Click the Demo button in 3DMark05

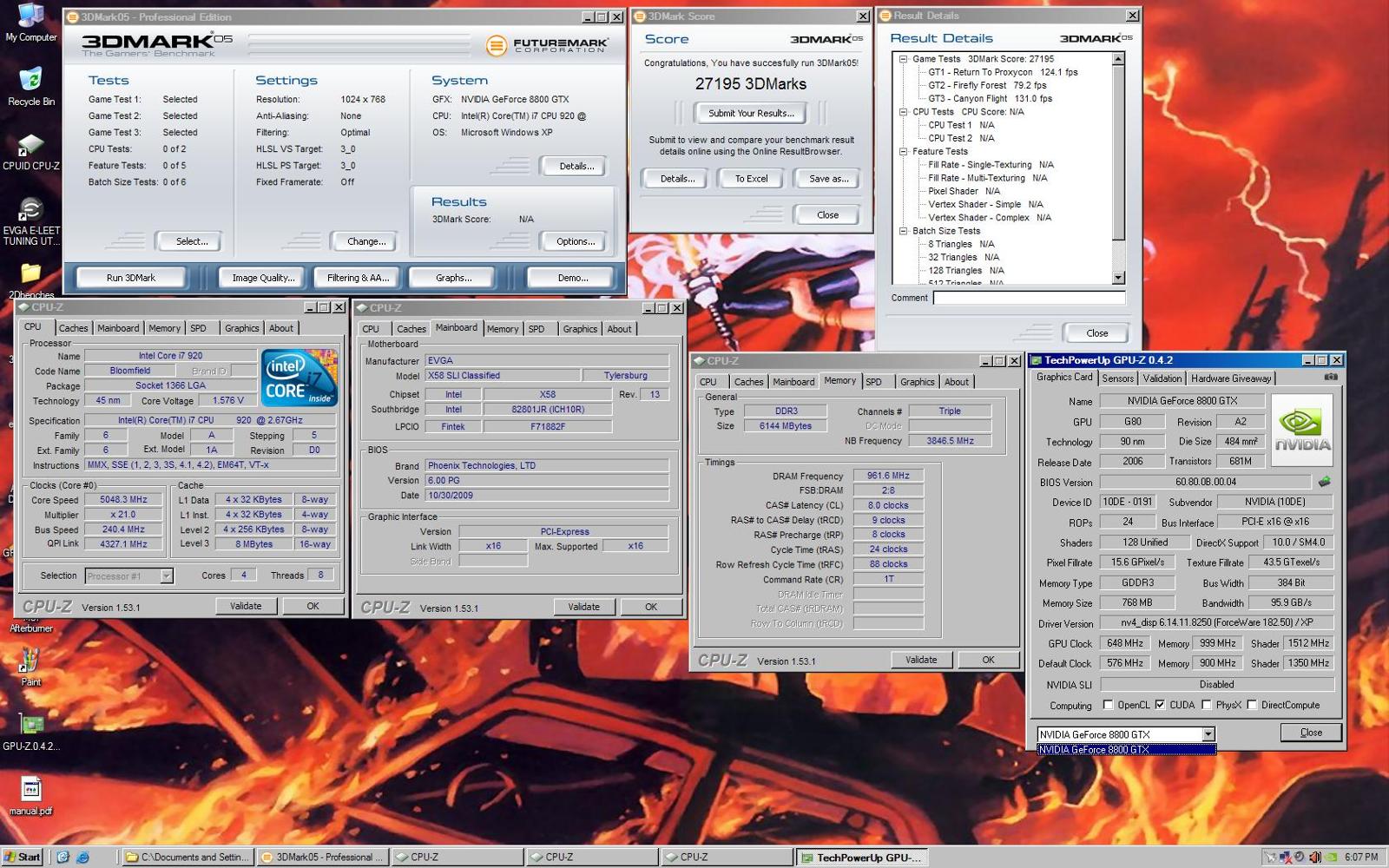(x=573, y=278)
